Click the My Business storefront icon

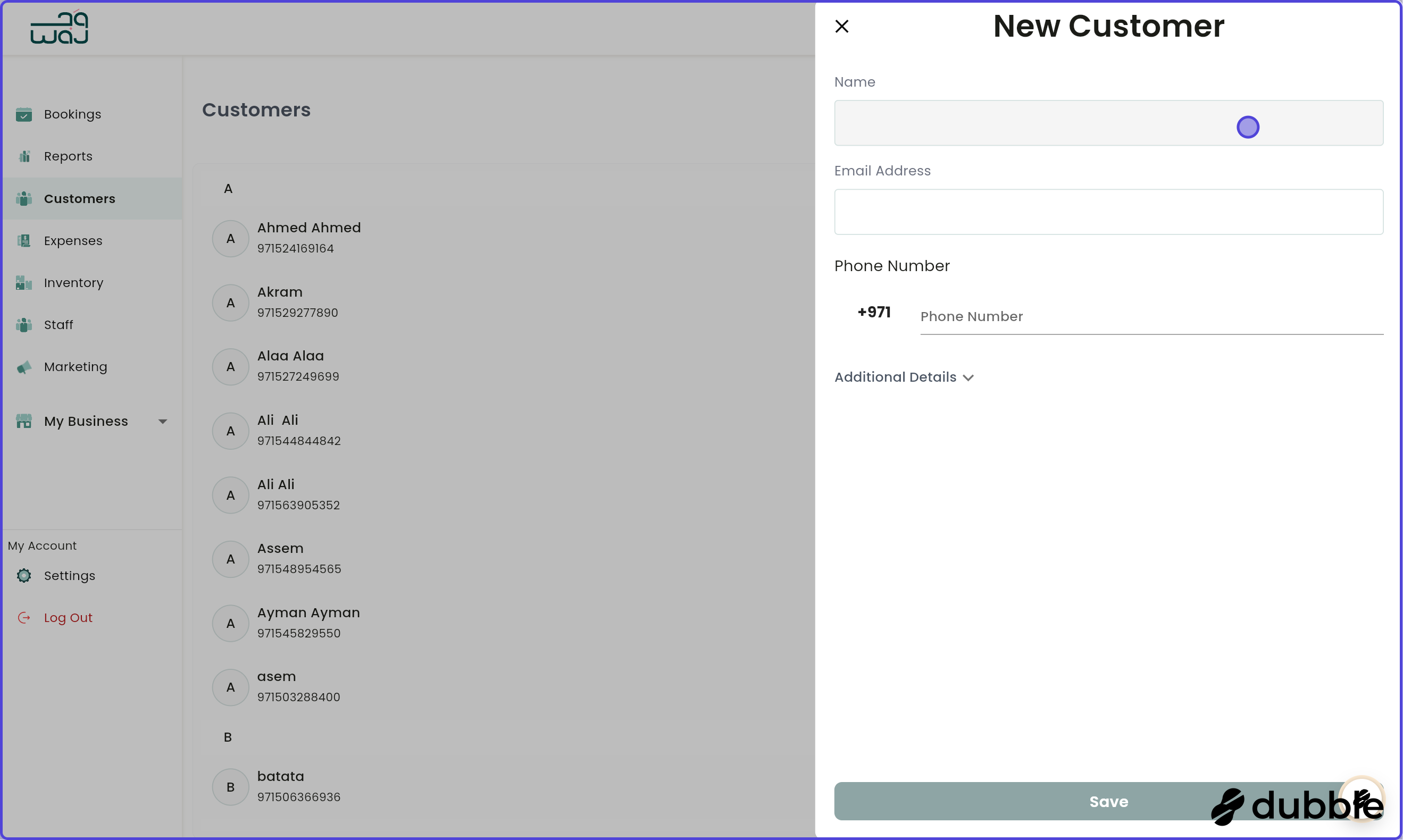[24, 421]
